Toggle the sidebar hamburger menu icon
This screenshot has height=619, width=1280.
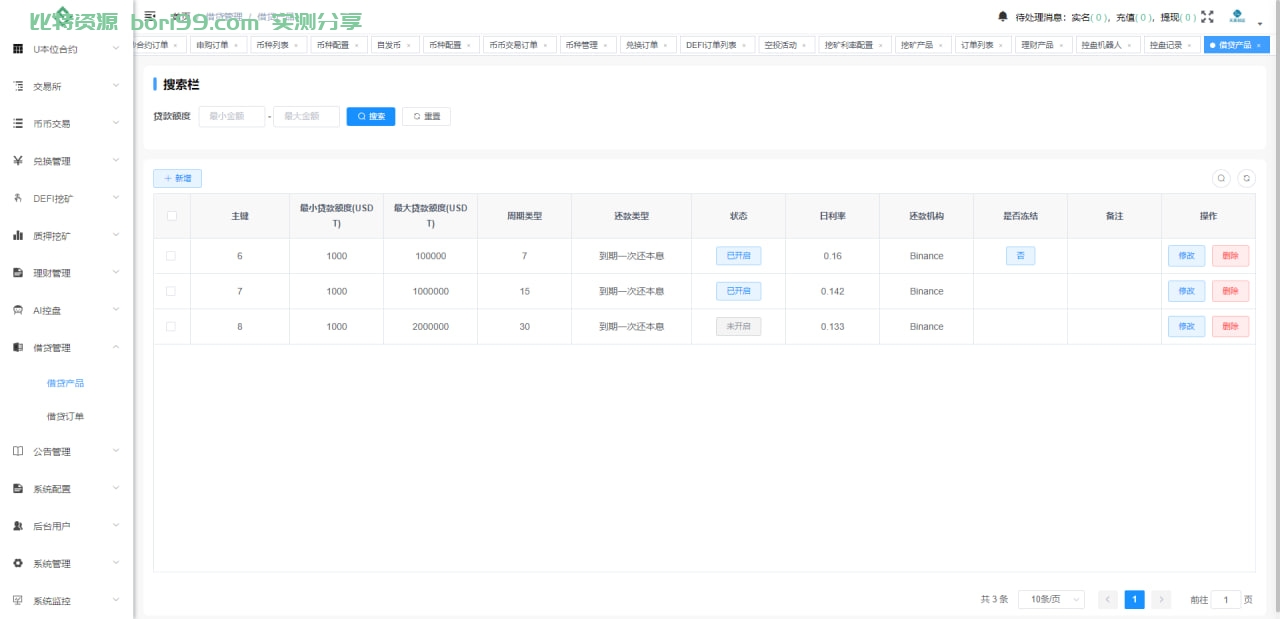pyautogui.click(x=150, y=16)
